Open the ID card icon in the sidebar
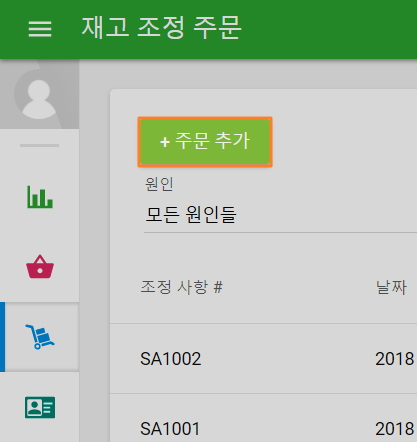This screenshot has height=442, width=417. [40, 407]
